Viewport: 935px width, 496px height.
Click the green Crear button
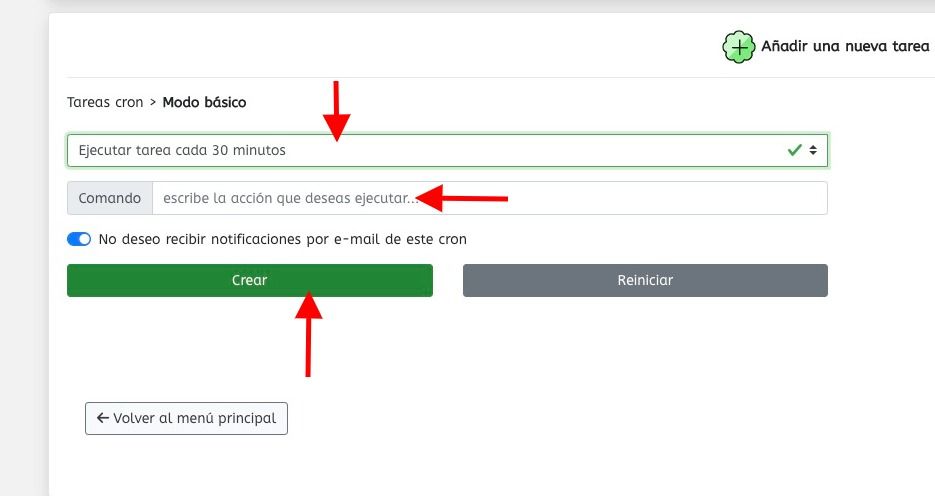[x=250, y=280]
